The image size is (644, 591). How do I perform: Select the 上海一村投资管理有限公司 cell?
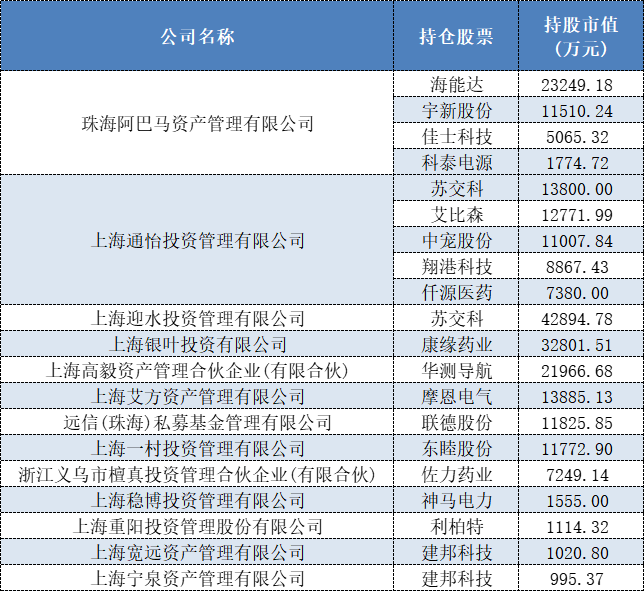click(x=197, y=448)
